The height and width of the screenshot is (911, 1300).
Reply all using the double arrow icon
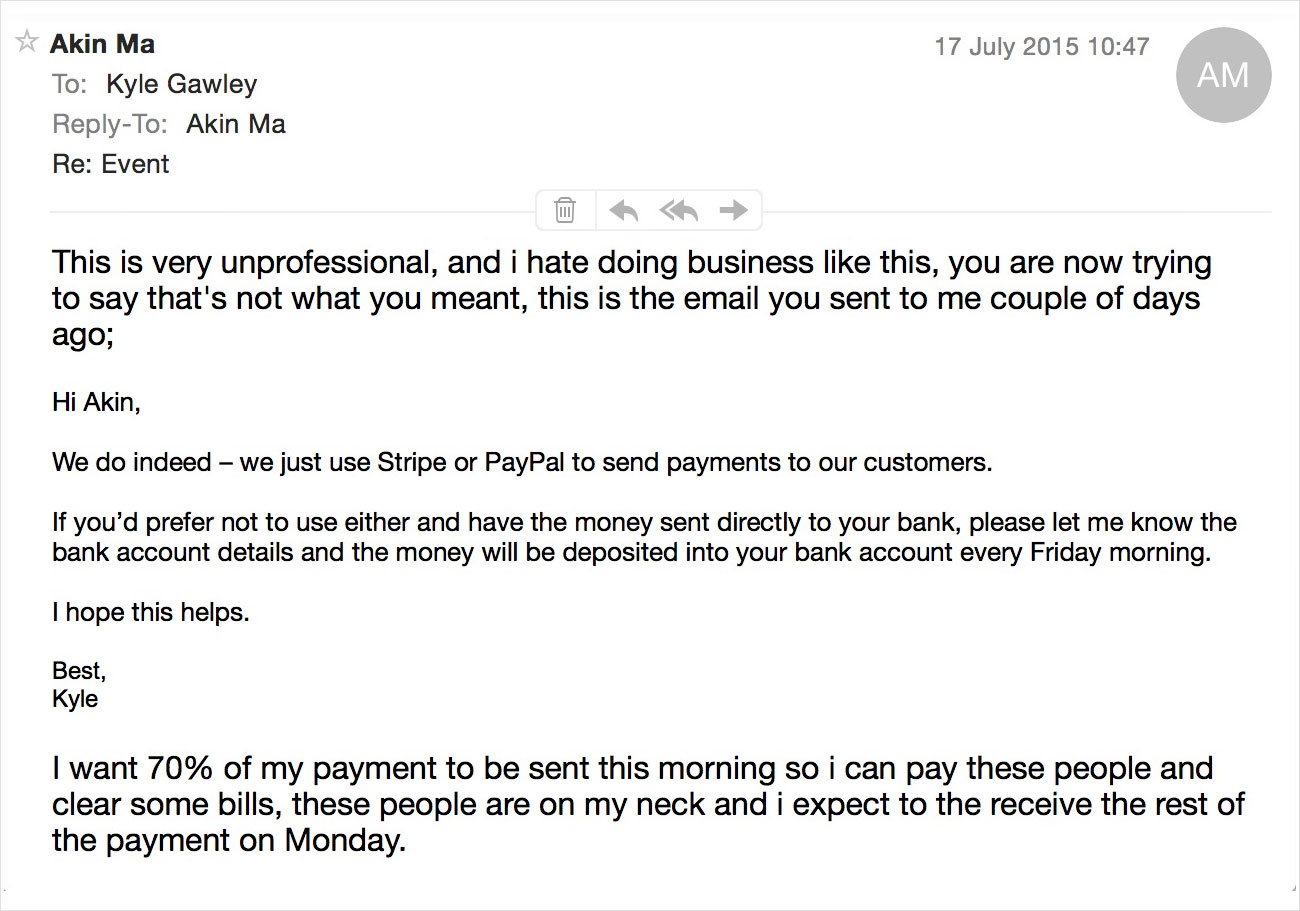679,210
